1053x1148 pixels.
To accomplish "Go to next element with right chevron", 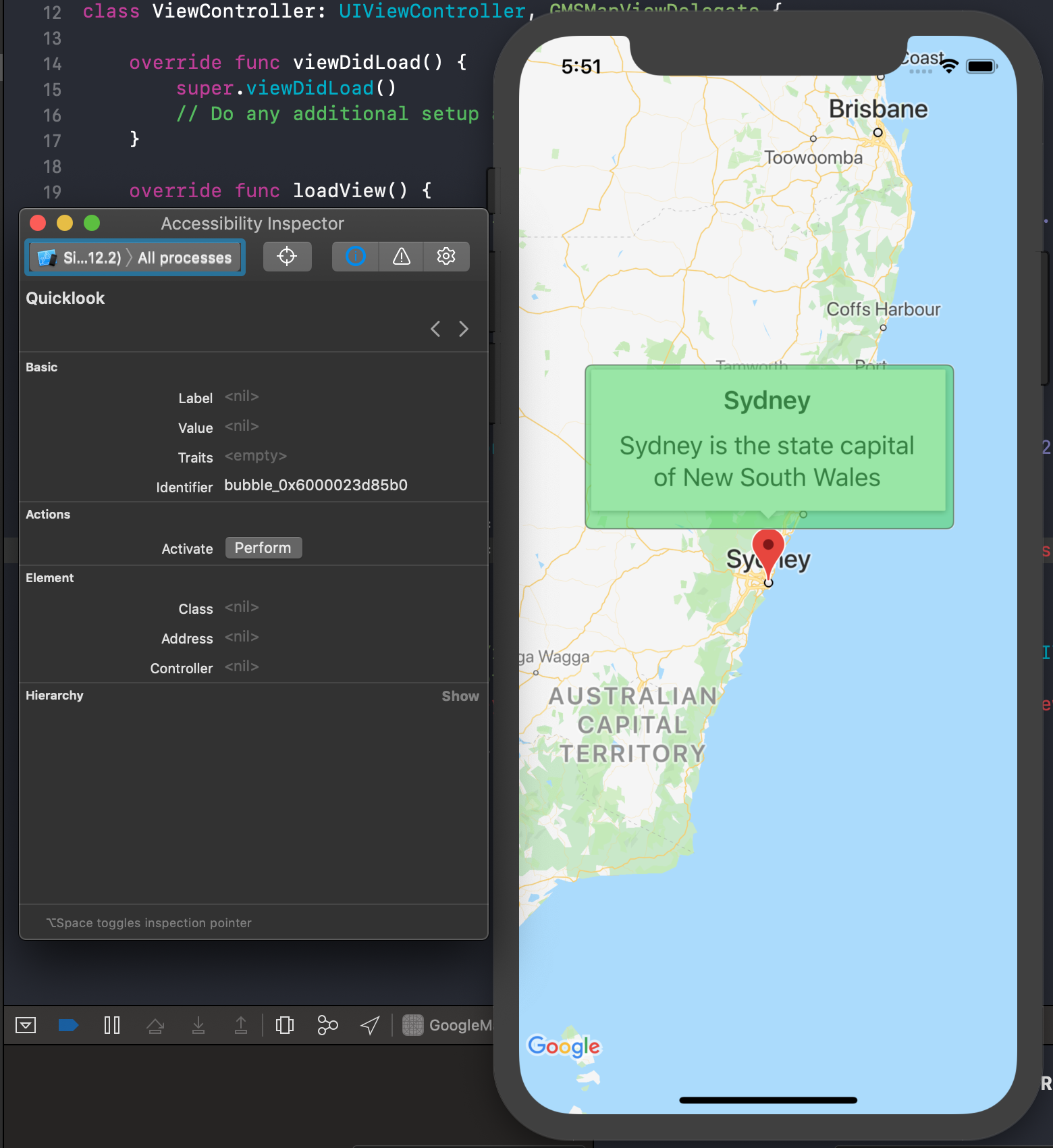I will [464, 329].
